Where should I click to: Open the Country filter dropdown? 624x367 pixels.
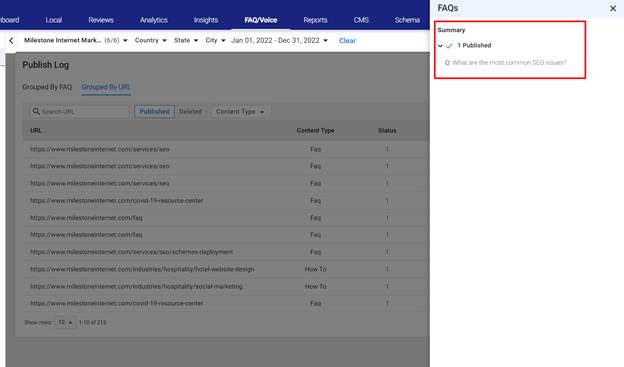click(150, 40)
